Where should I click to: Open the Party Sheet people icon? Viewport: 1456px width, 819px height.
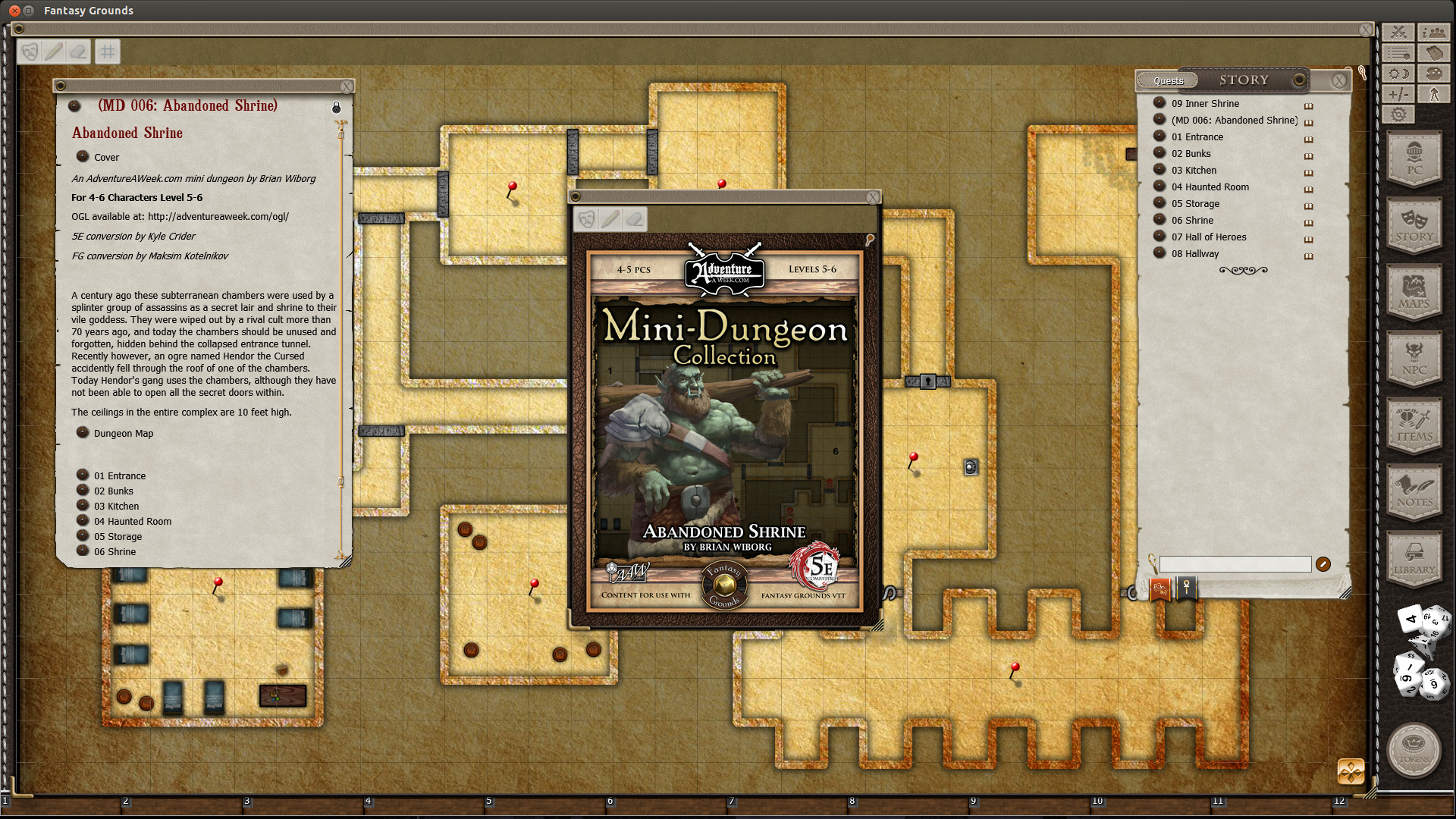(1433, 32)
